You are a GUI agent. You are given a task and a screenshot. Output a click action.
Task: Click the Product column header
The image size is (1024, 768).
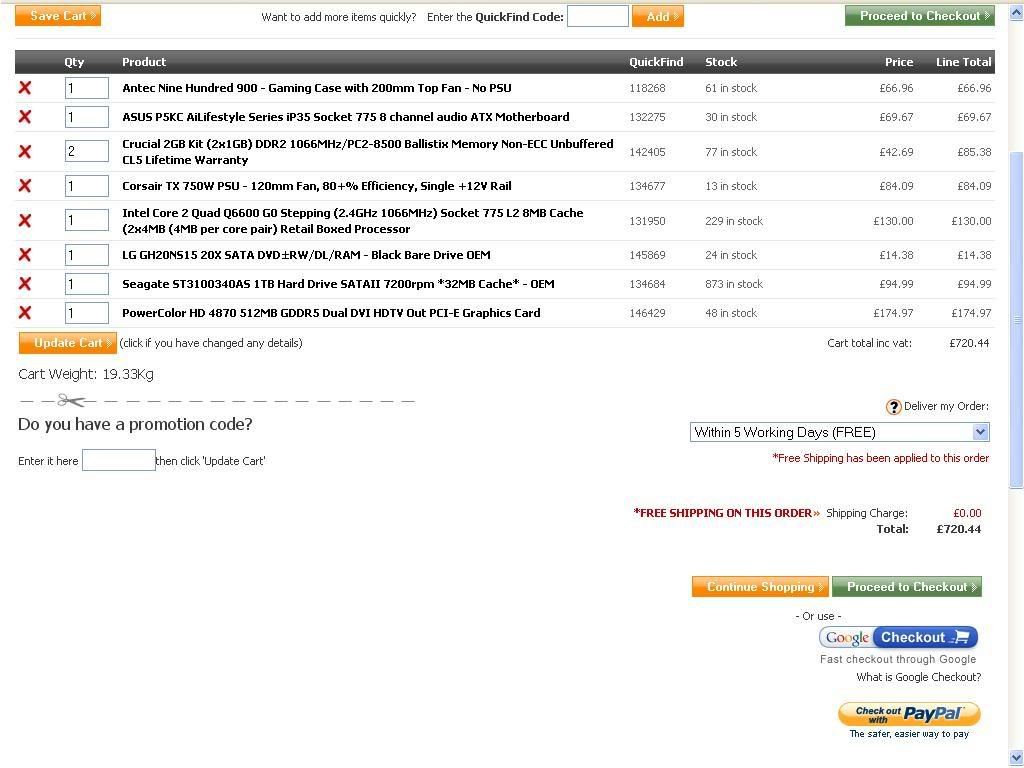coord(144,62)
